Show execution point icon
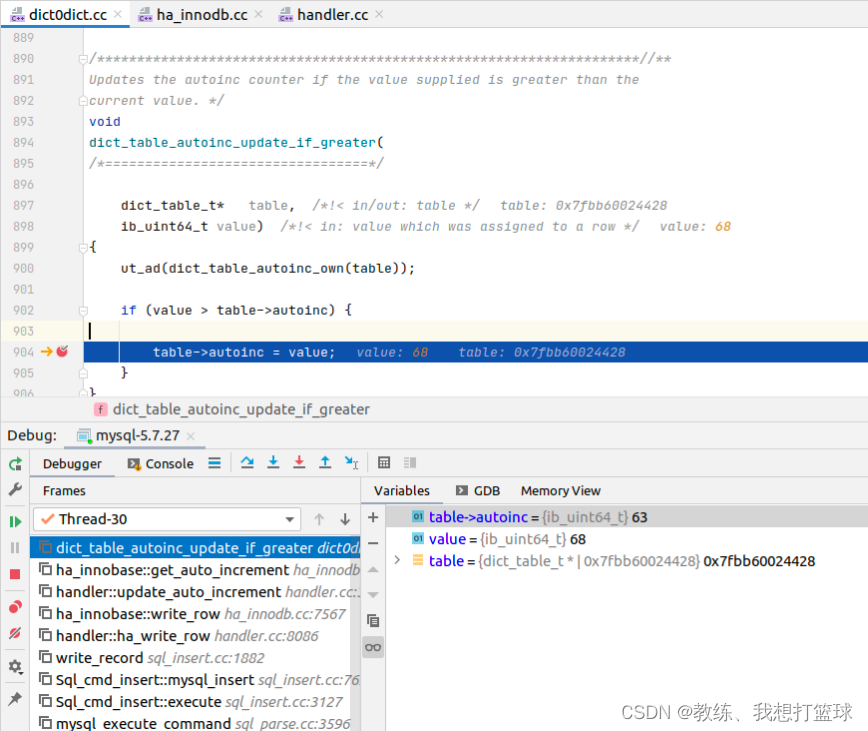This screenshot has height=731, width=868. (x=215, y=463)
